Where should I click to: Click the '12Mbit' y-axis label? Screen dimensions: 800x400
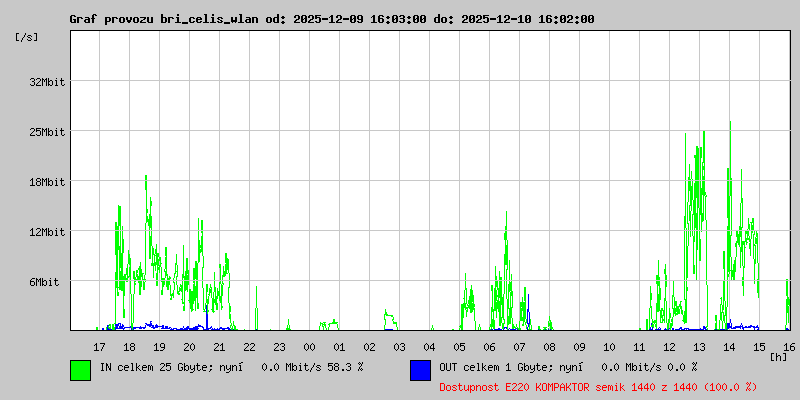pos(47,232)
